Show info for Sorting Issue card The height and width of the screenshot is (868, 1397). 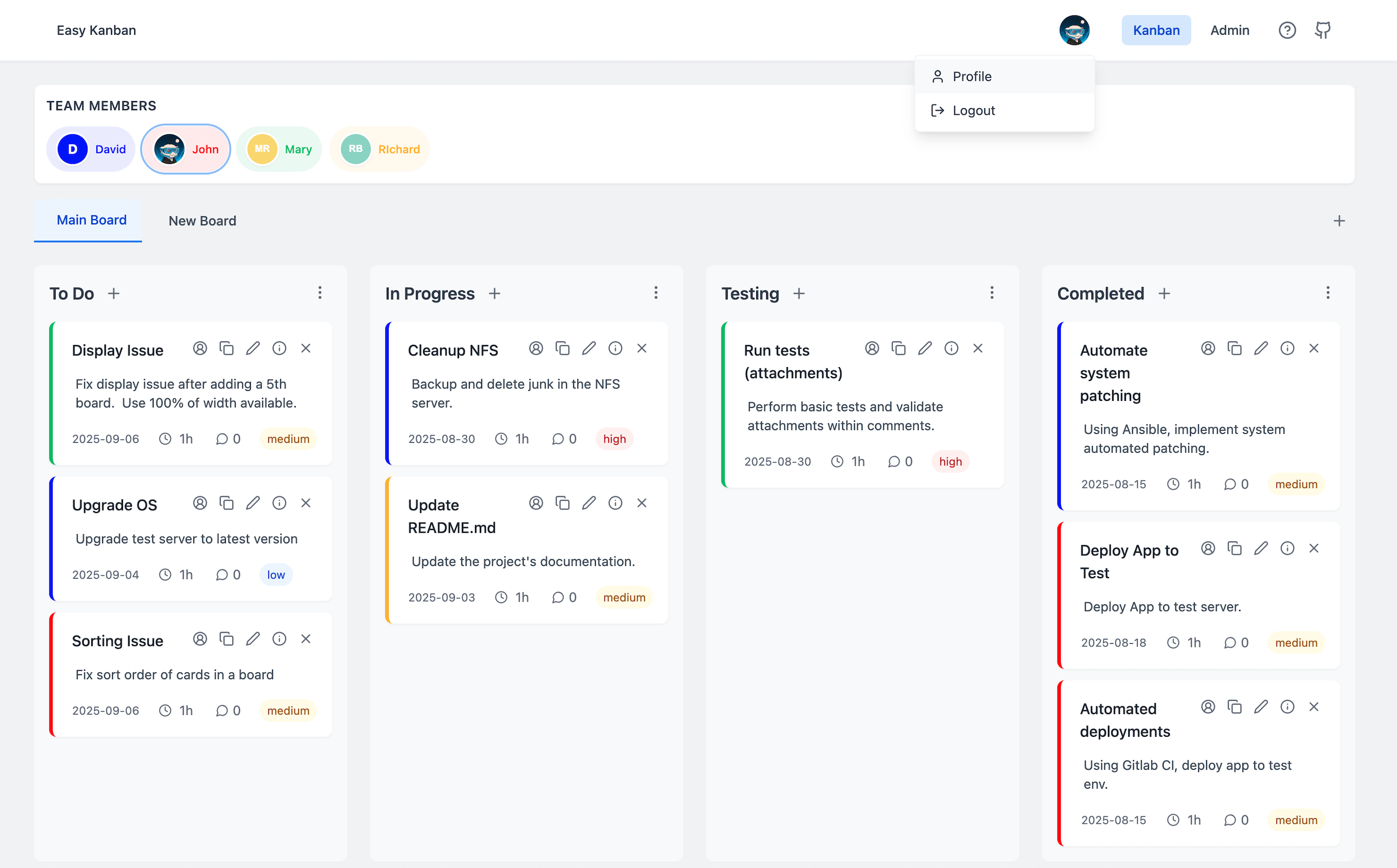[x=279, y=638]
